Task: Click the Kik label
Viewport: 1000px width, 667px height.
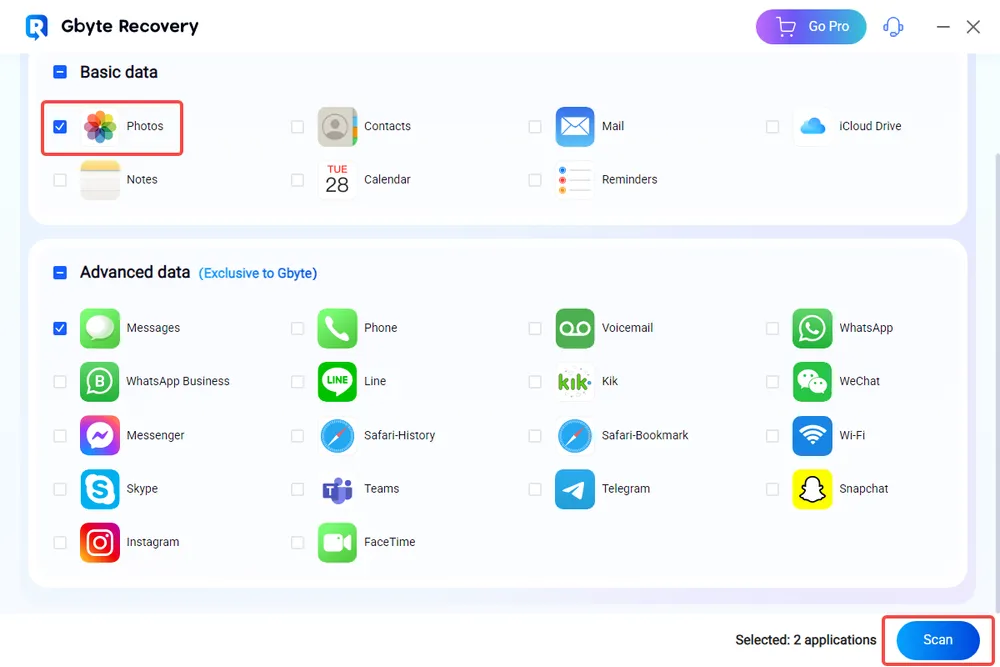Action: (610, 381)
